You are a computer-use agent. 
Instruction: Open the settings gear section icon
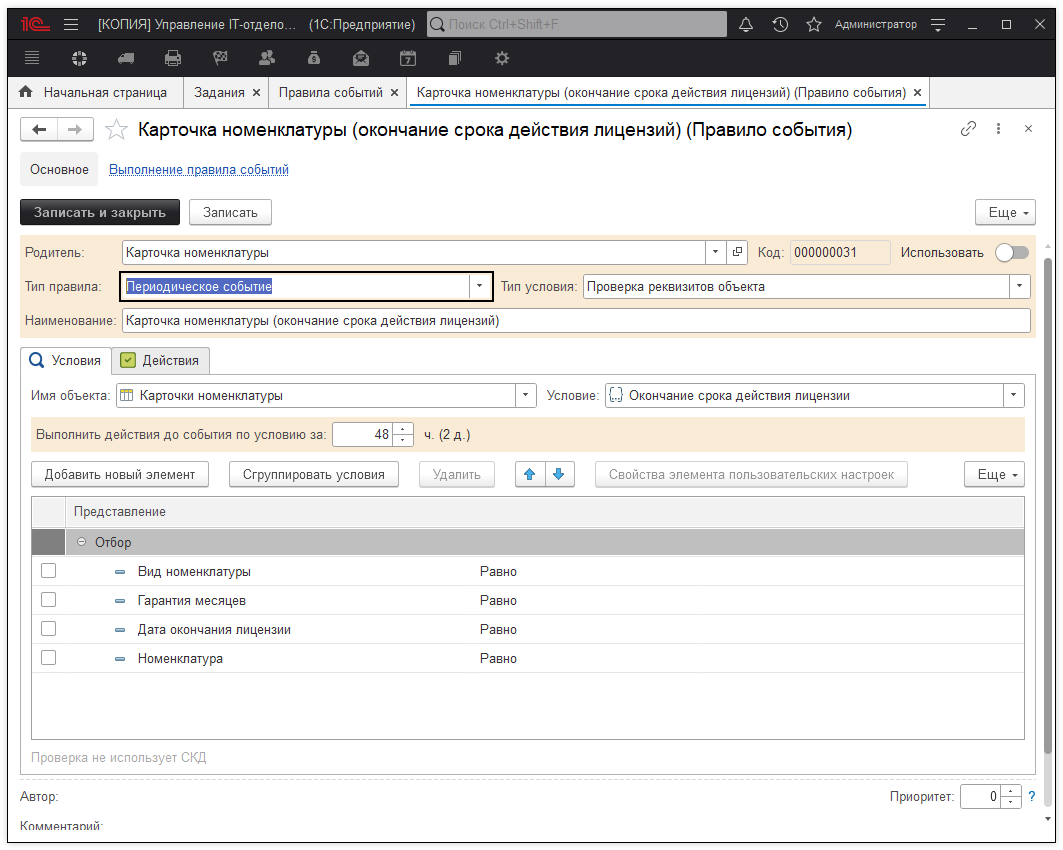coord(502,58)
